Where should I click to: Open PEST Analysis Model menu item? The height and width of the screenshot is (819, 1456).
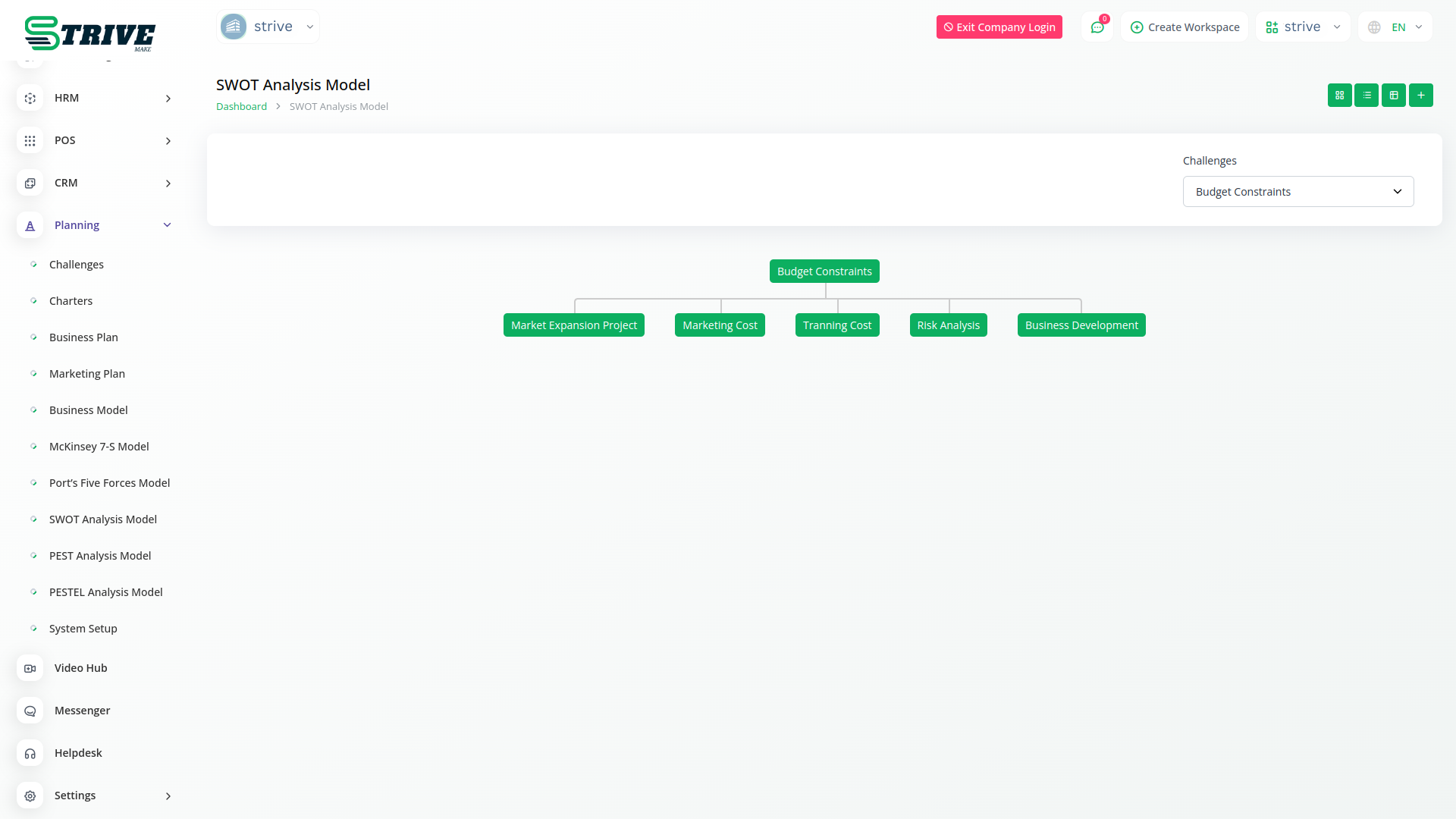coord(100,556)
